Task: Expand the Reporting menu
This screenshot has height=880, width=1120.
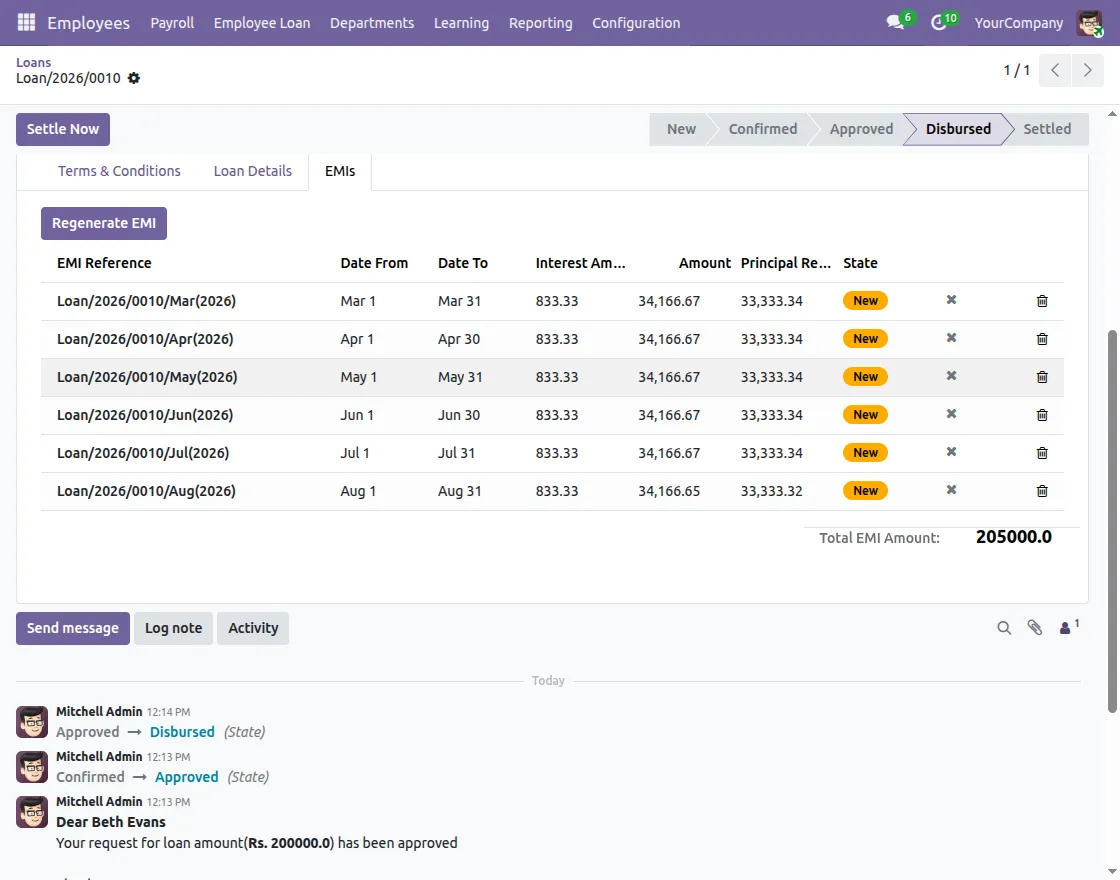Action: [540, 22]
